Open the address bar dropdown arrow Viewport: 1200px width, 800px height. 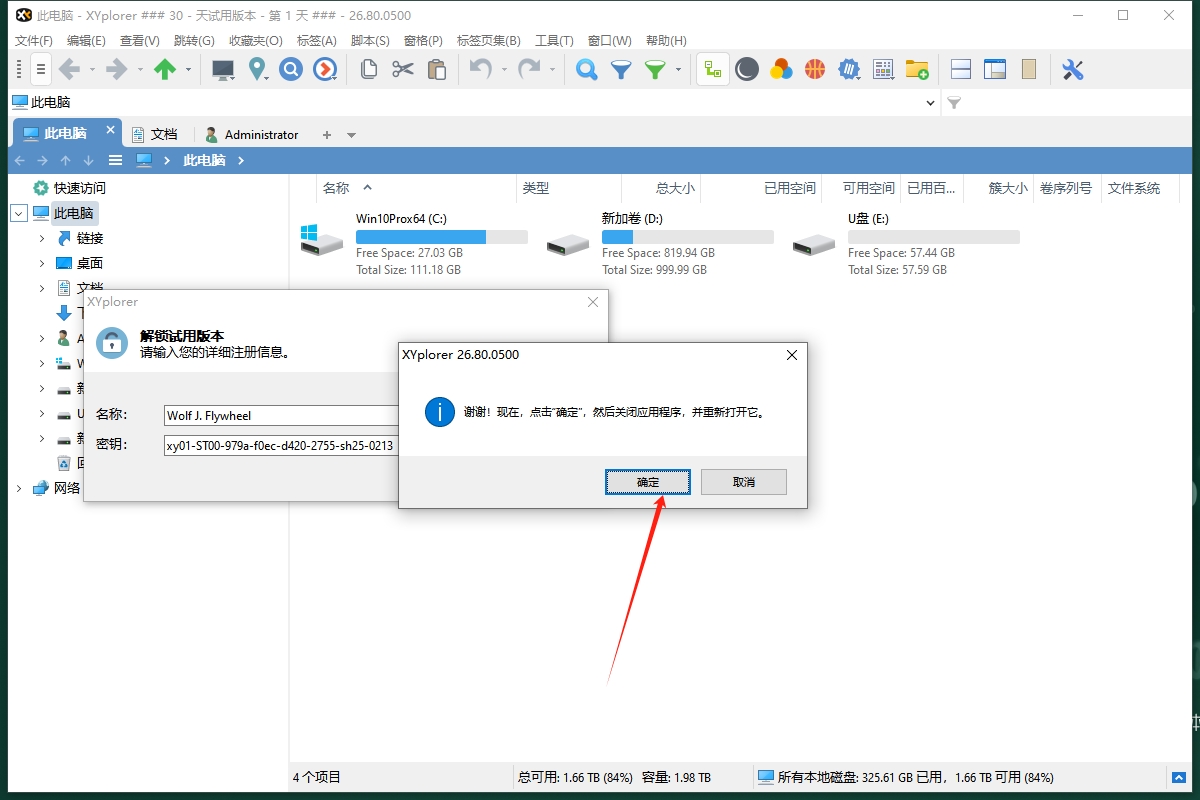pos(930,102)
